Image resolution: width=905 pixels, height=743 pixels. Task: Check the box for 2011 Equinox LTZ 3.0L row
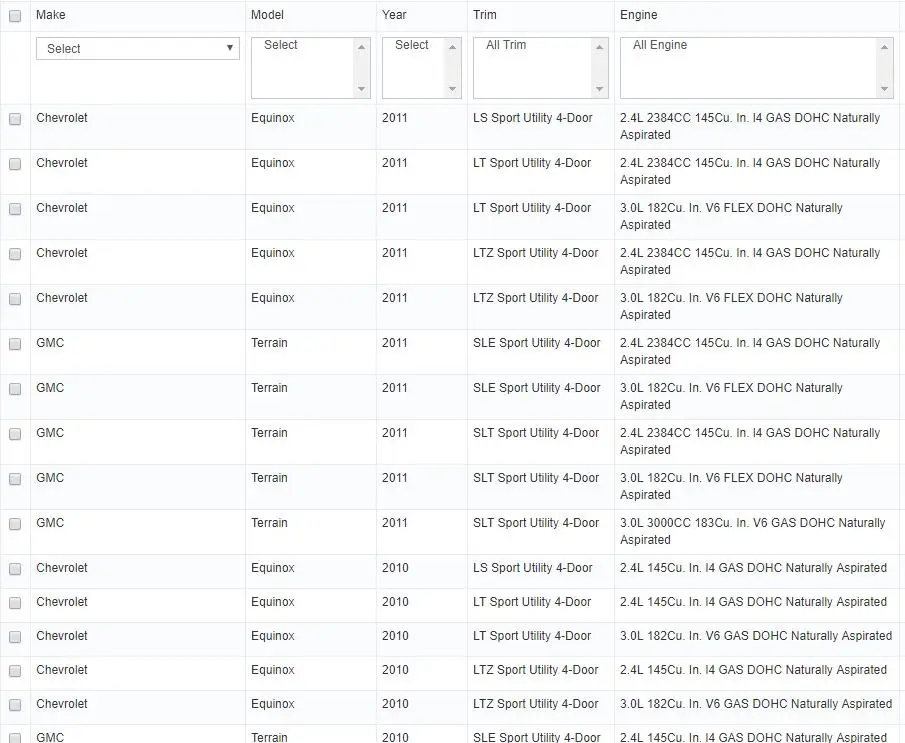[15, 299]
